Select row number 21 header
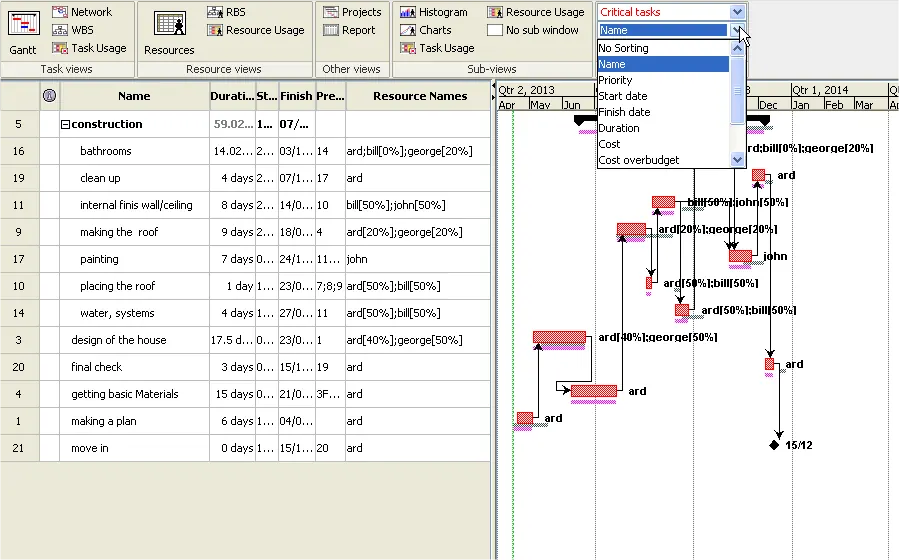 pos(18,448)
